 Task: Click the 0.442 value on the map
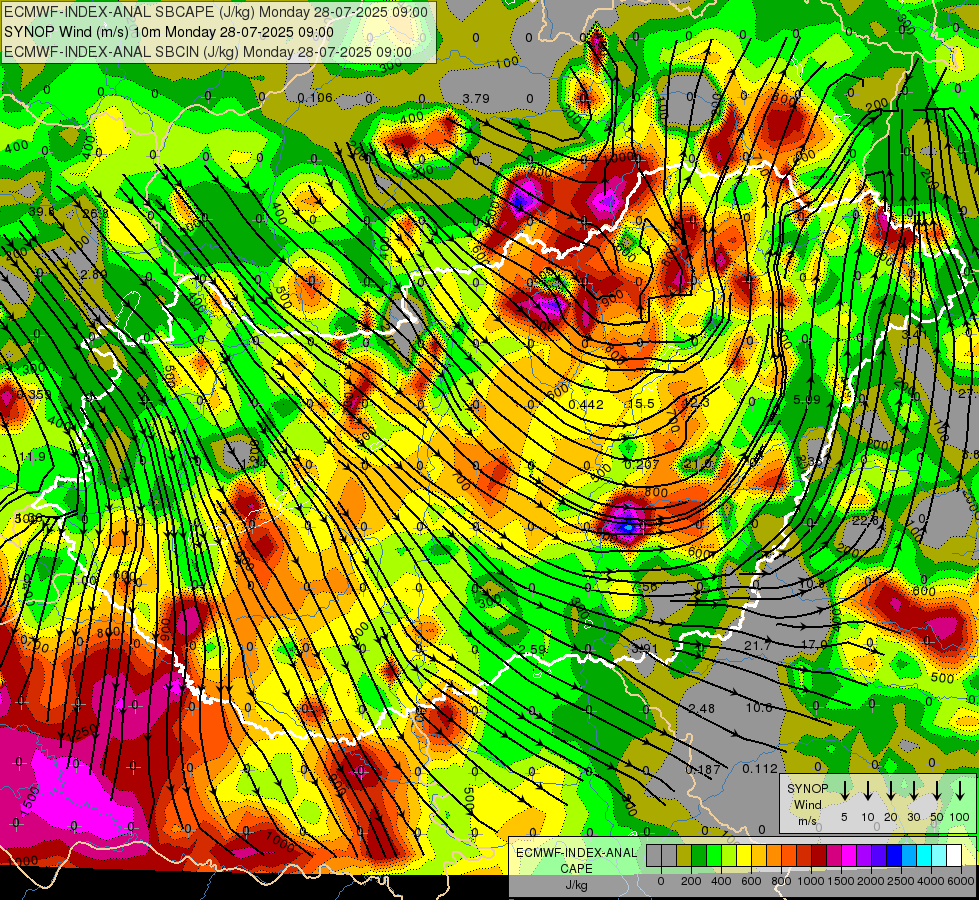pos(586,405)
